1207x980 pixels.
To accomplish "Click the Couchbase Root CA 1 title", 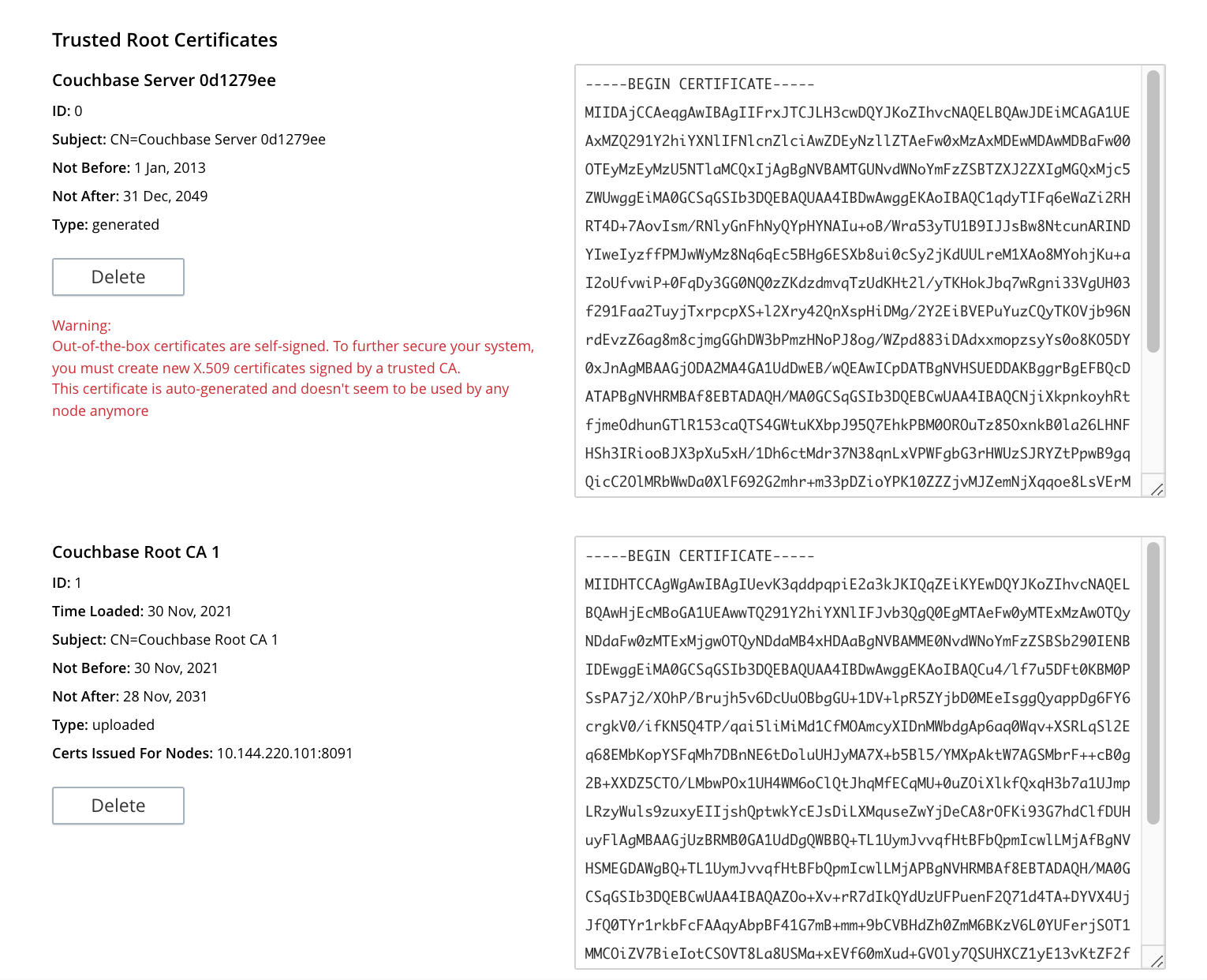I will point(136,552).
